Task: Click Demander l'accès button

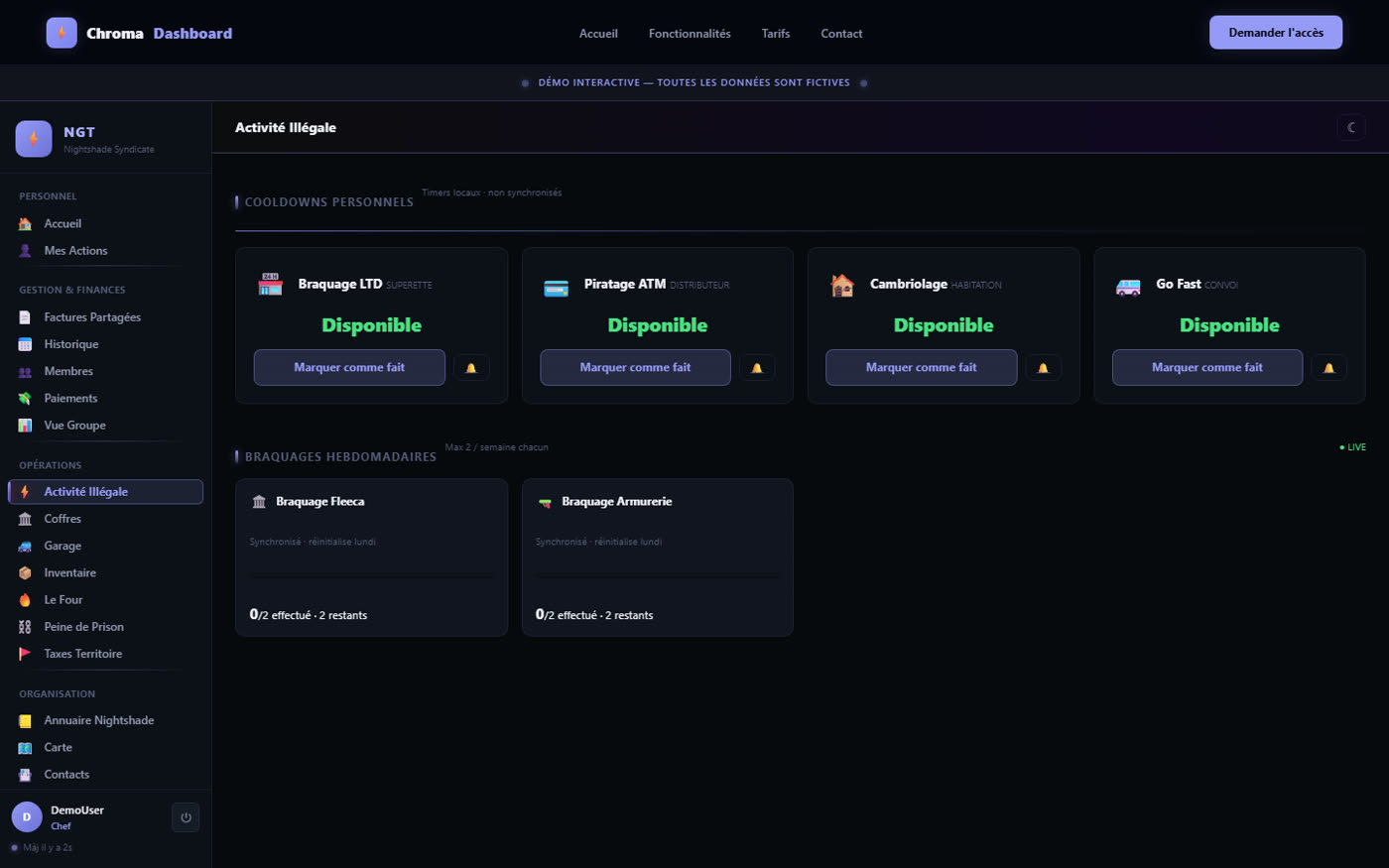Action: pyautogui.click(x=1276, y=33)
